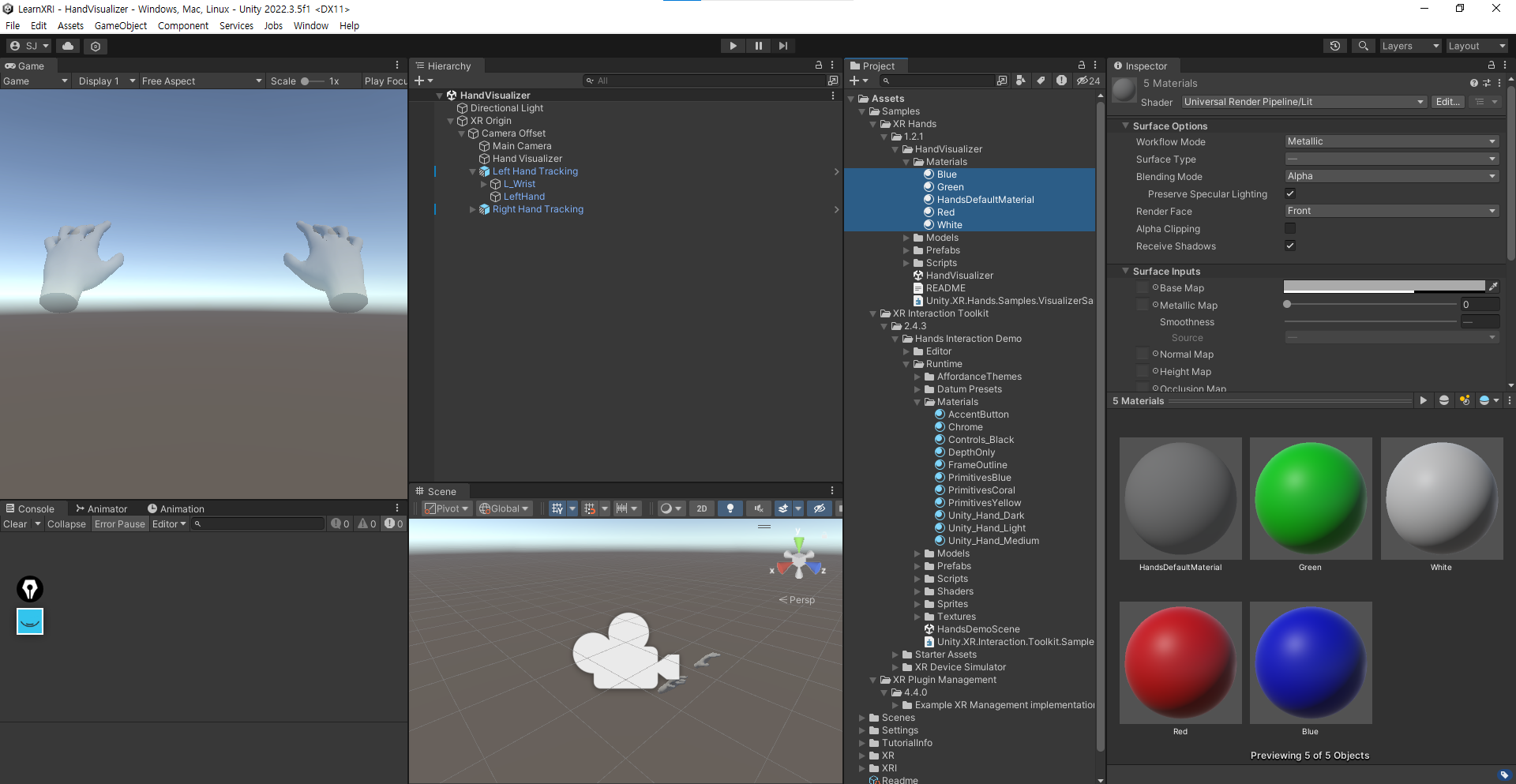Viewport: 1516px width, 784px height.
Task: Toggle preview light icon in material preview
Action: point(1465,400)
